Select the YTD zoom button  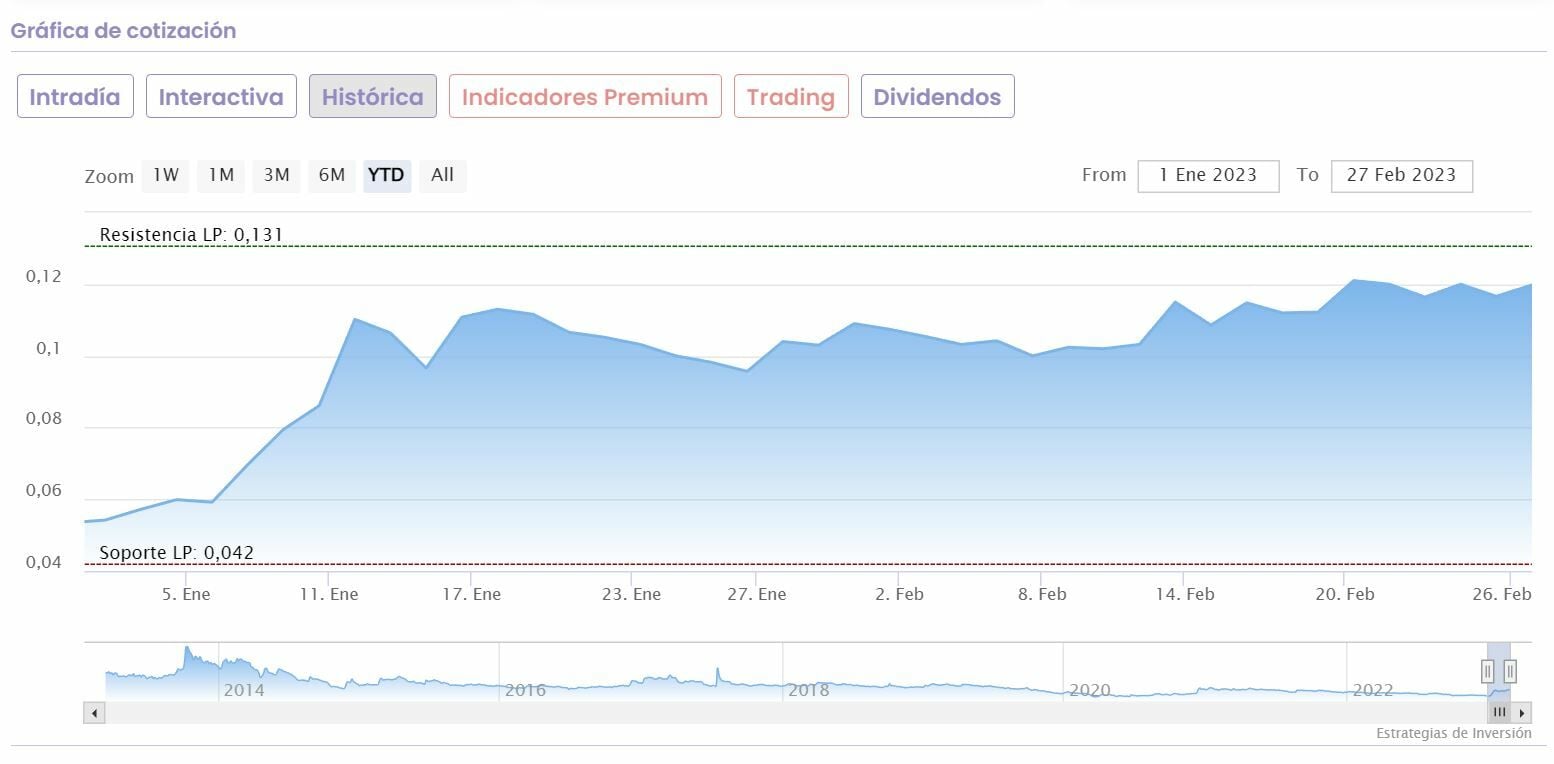[x=386, y=175]
